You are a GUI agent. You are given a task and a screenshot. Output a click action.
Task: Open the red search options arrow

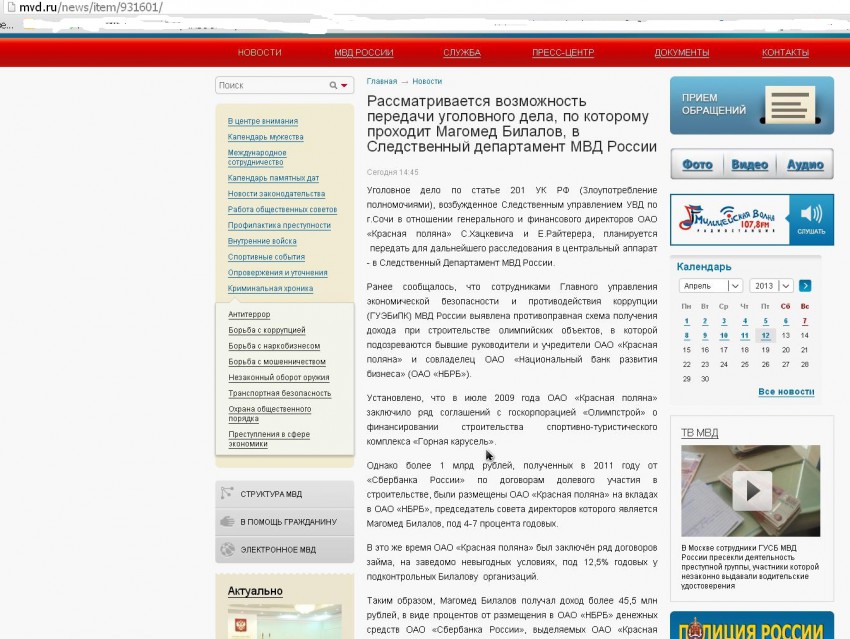point(345,86)
